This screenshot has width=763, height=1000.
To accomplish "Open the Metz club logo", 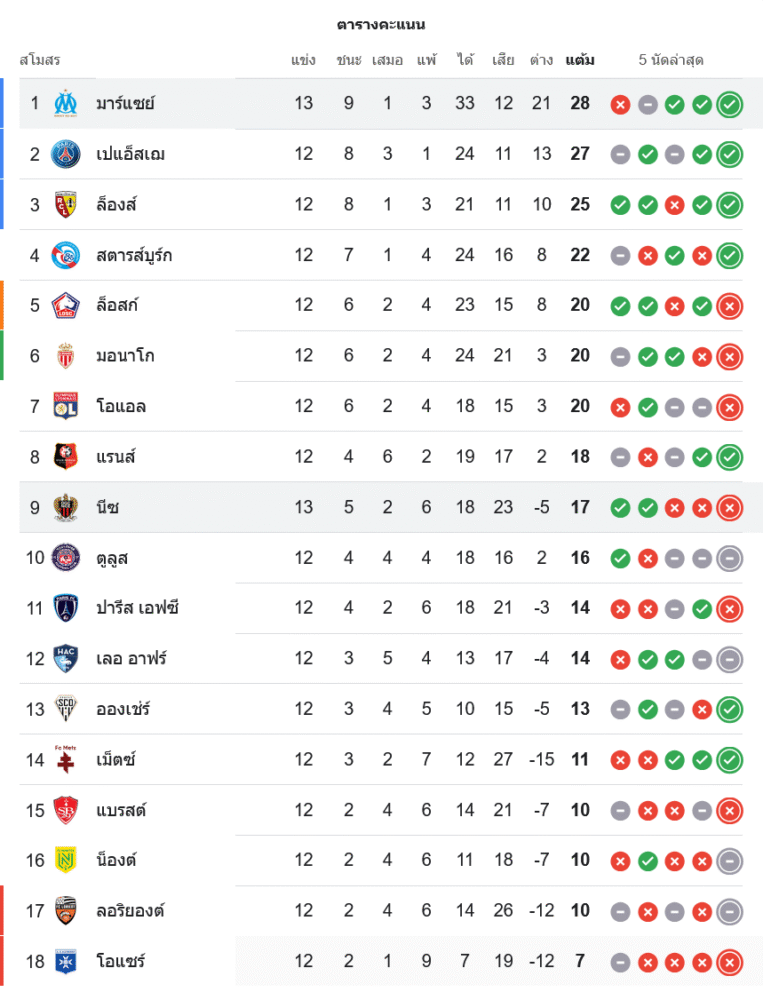I will point(65,759).
